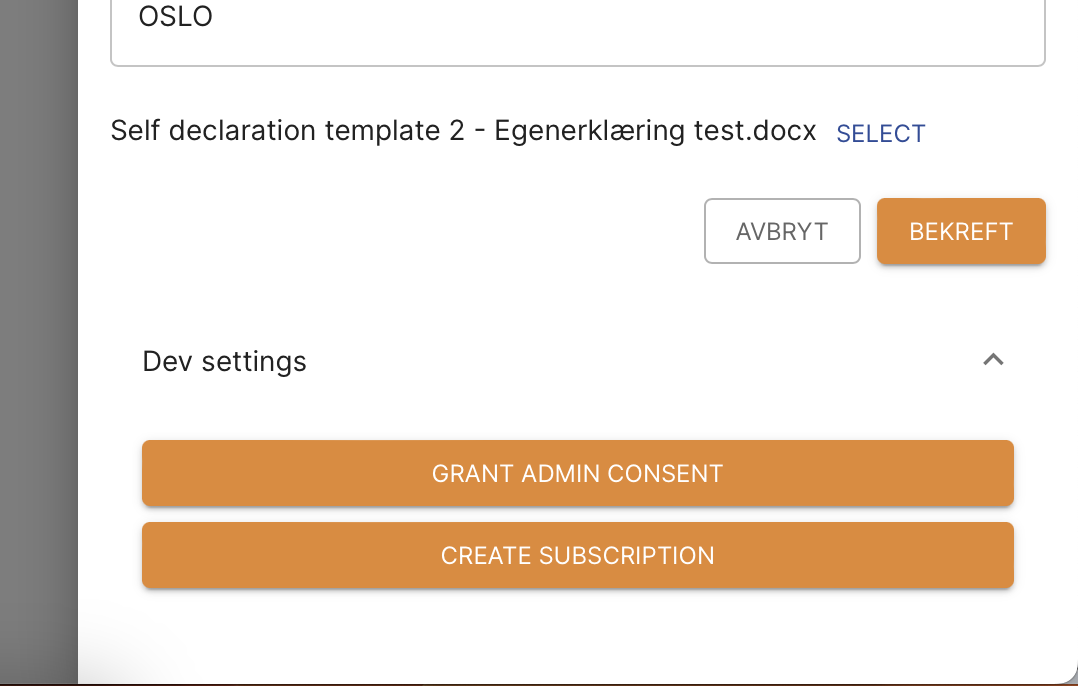Hide the Dev settings panel via up arrow
The width and height of the screenshot is (1078, 686).
click(993, 360)
